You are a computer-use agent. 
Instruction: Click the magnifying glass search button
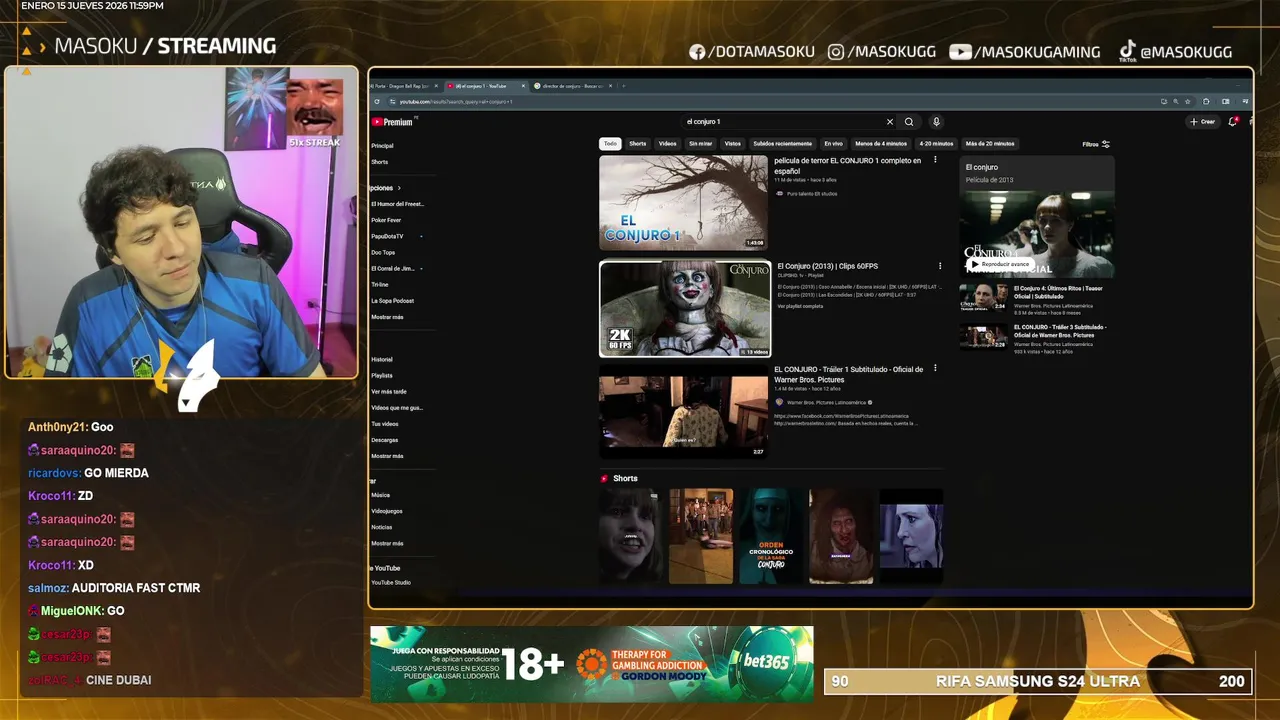(x=909, y=122)
